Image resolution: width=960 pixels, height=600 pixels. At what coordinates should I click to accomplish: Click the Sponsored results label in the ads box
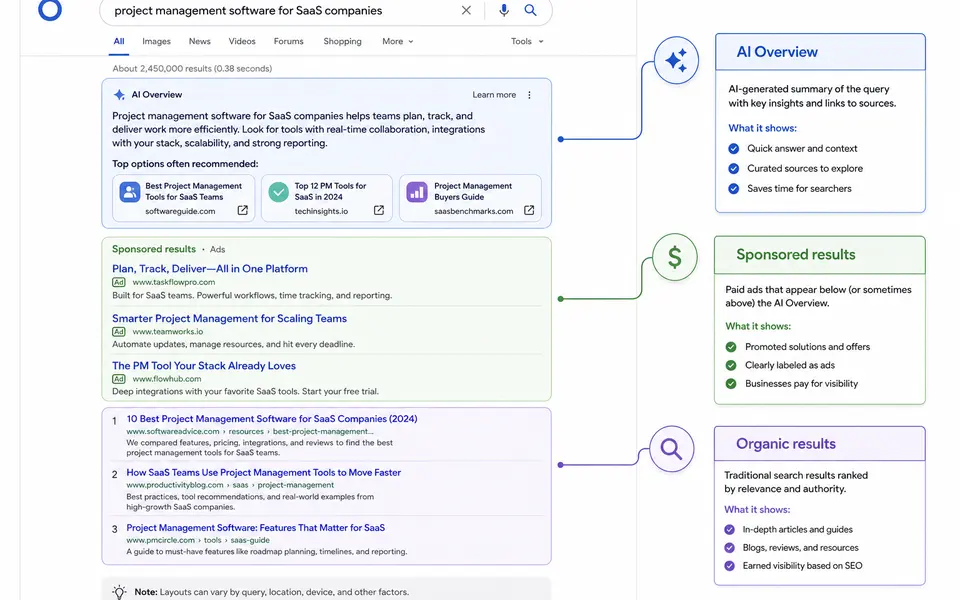pyautogui.click(x=154, y=249)
